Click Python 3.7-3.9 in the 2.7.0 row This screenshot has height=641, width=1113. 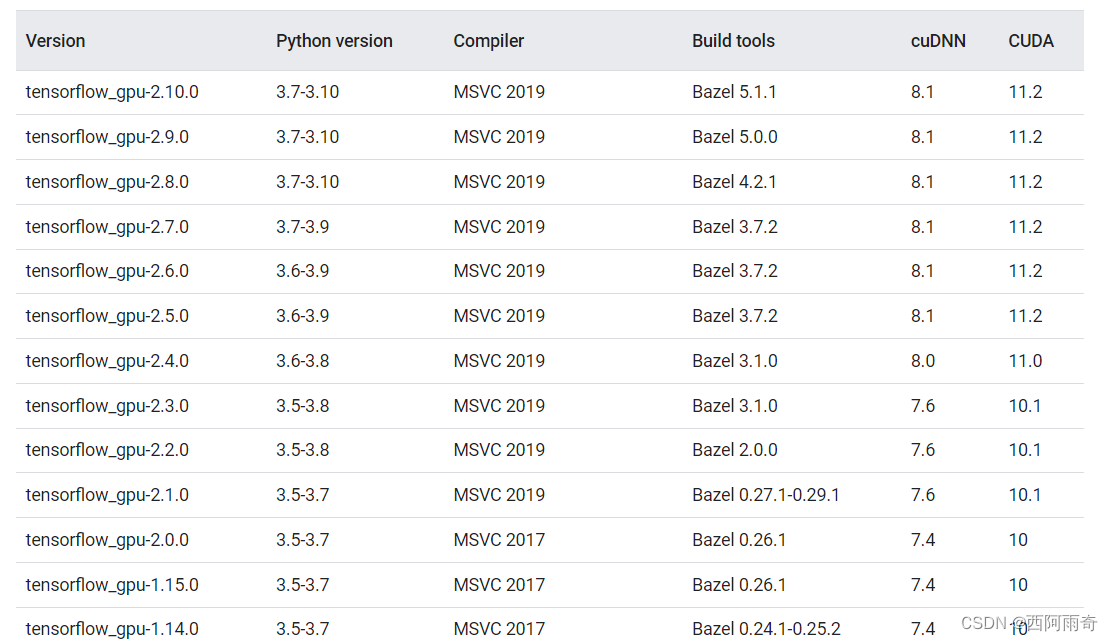click(x=302, y=227)
